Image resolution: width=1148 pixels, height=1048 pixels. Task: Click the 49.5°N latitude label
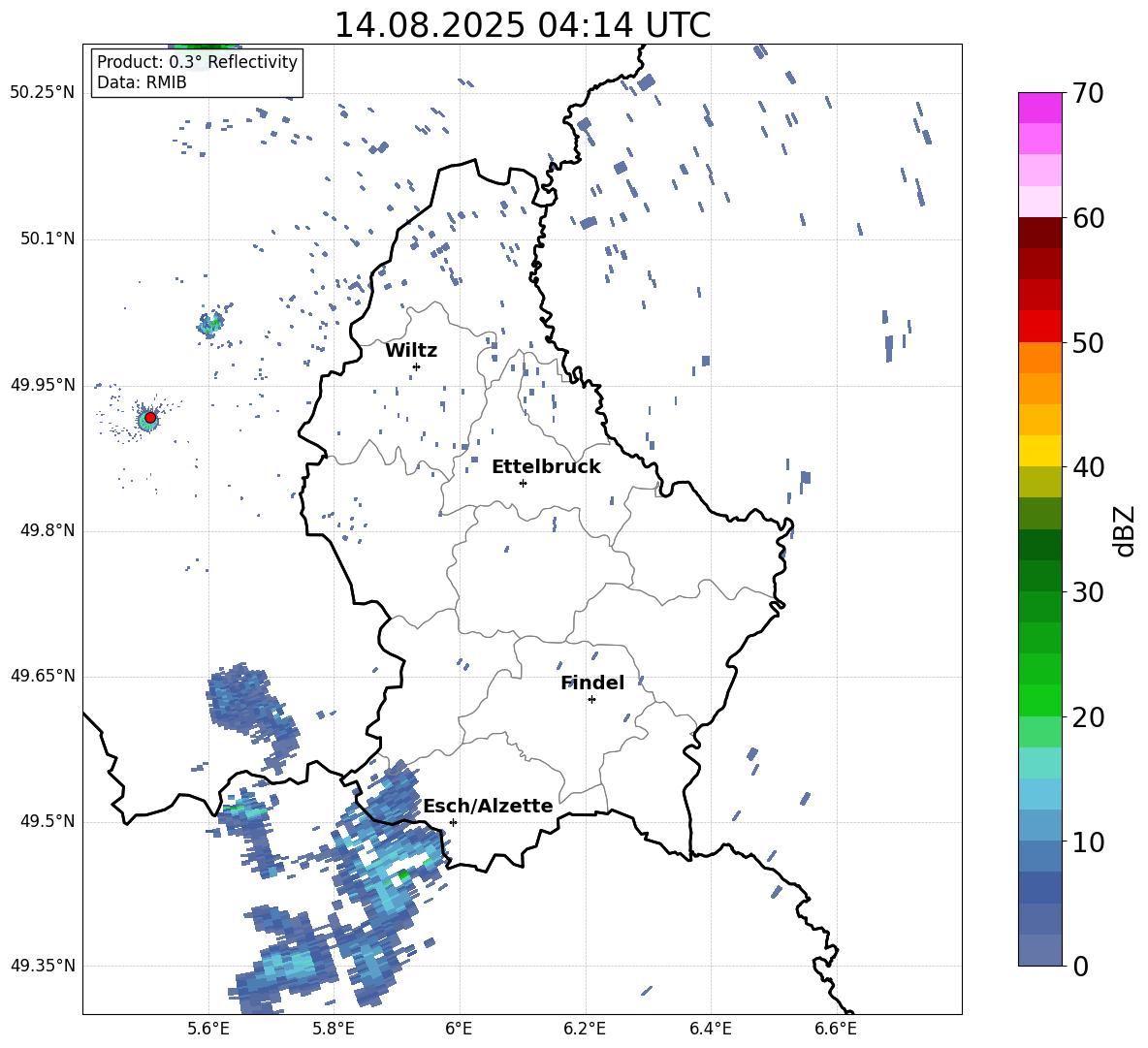pos(48,822)
